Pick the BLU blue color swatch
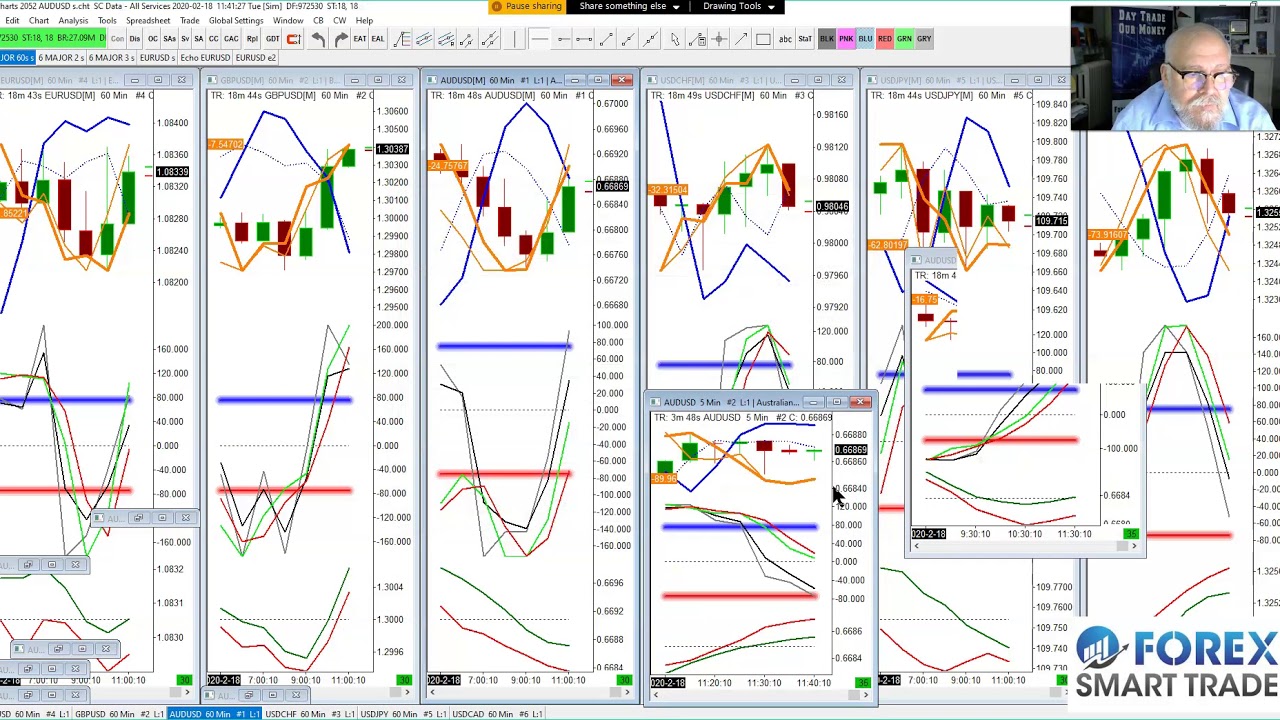 coord(865,39)
